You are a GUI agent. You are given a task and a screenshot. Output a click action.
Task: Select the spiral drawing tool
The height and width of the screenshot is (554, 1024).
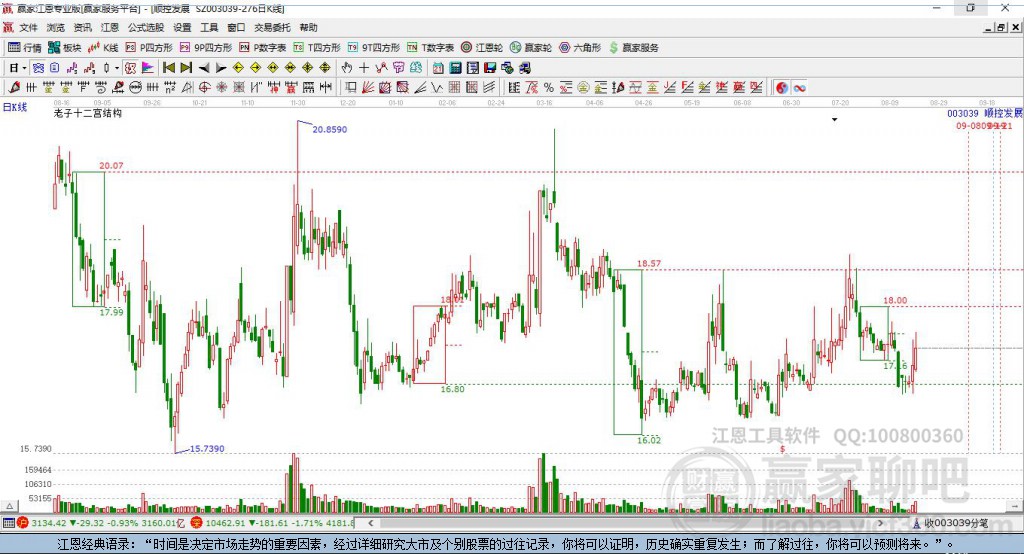coord(100,88)
